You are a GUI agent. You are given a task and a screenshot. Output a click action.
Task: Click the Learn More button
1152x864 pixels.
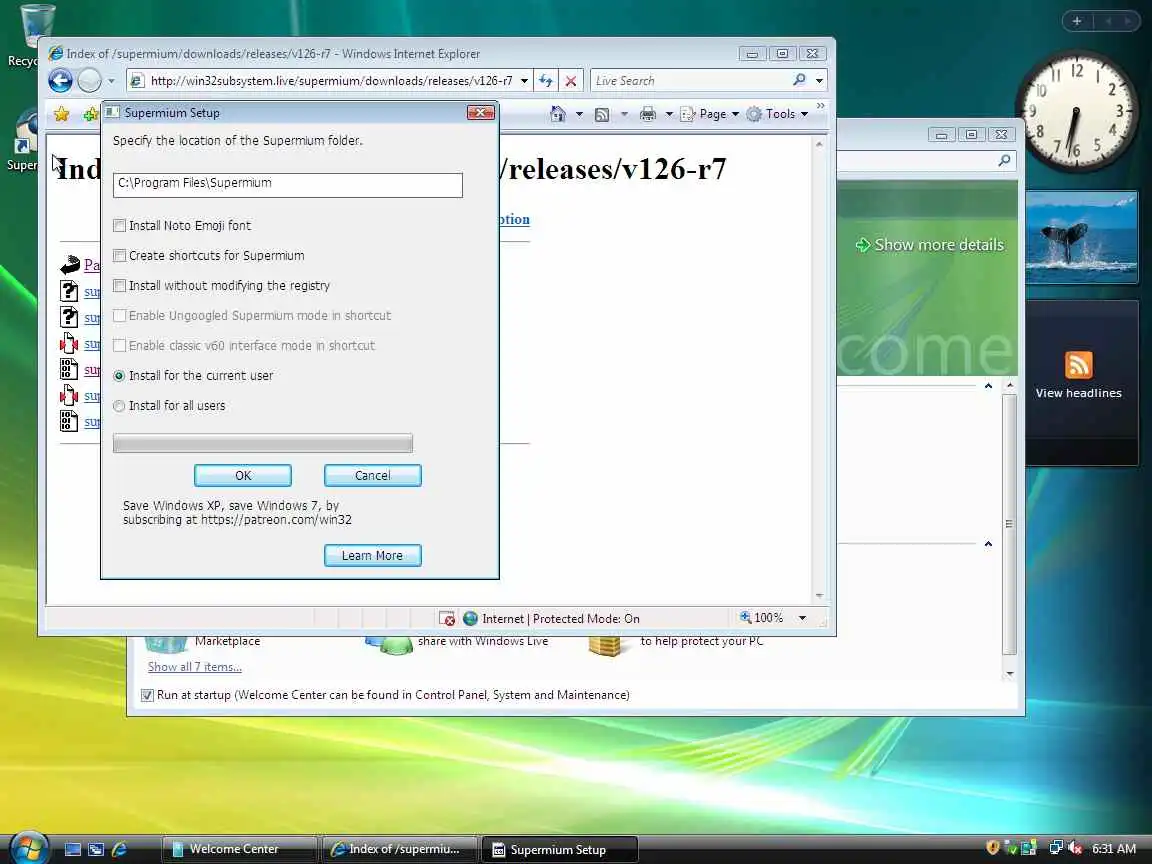[372, 556]
